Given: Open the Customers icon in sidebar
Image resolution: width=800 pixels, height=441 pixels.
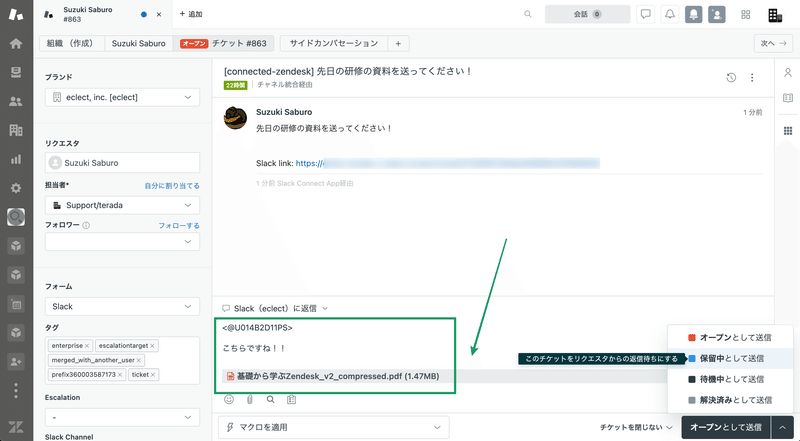Looking at the screenshot, I should pos(16,102).
